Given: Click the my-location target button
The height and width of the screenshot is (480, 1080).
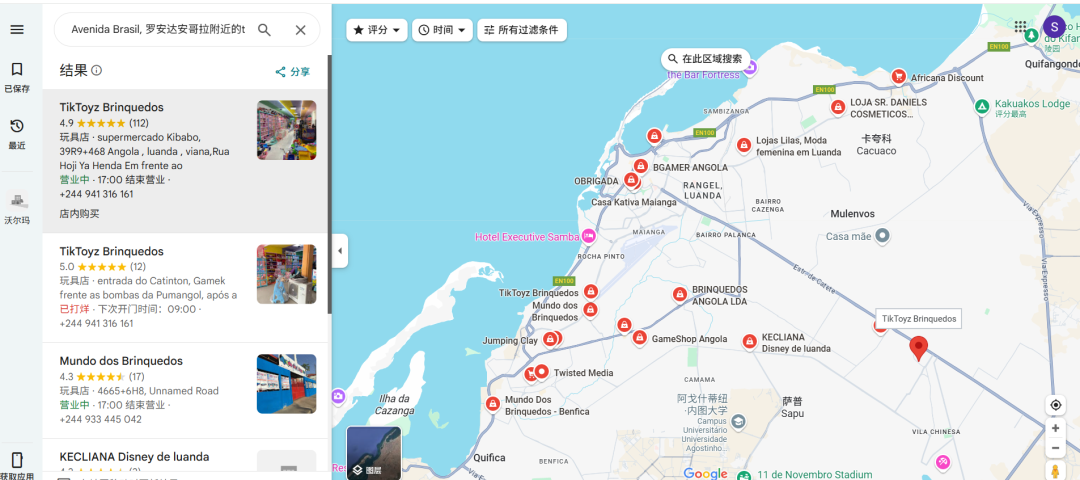Looking at the screenshot, I should [1055, 405].
